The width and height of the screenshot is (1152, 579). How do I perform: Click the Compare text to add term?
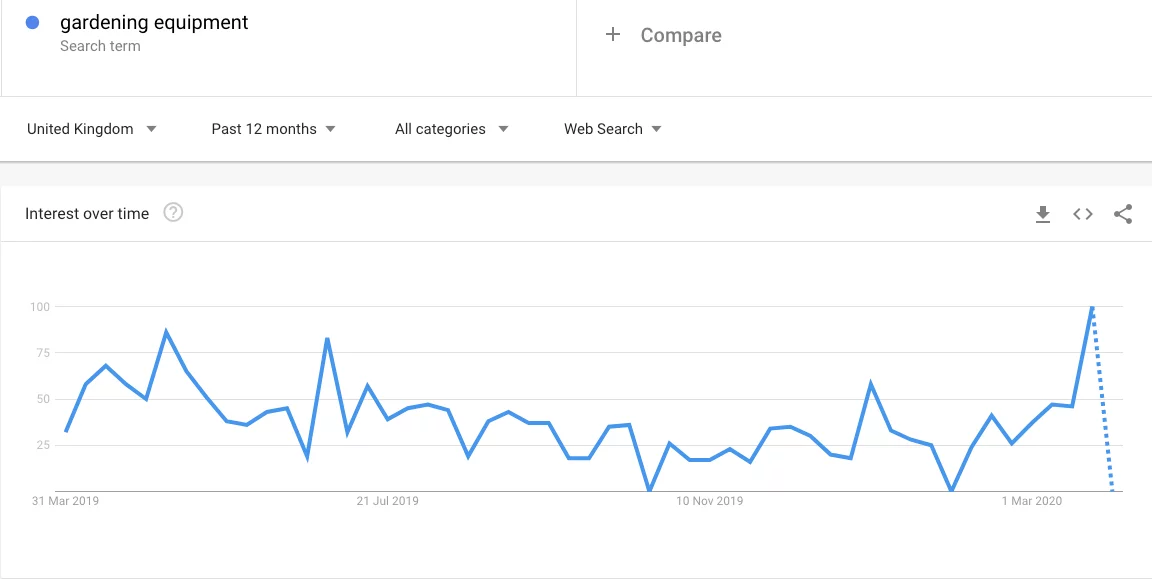pos(681,35)
